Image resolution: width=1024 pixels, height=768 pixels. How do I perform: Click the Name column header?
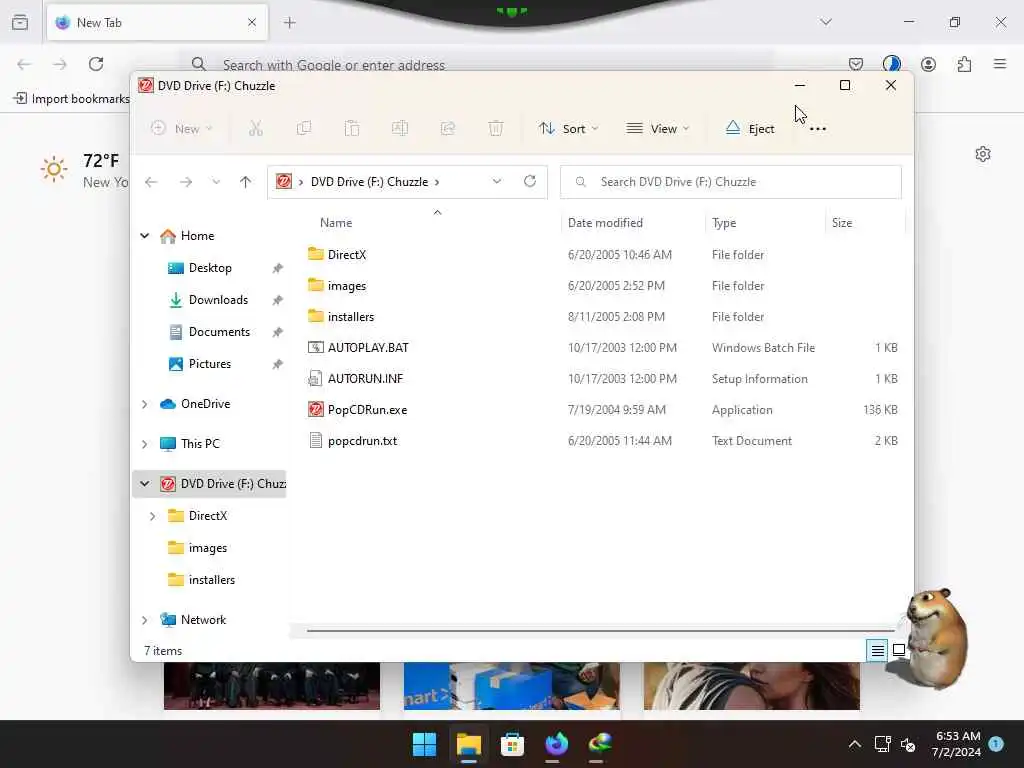point(336,223)
